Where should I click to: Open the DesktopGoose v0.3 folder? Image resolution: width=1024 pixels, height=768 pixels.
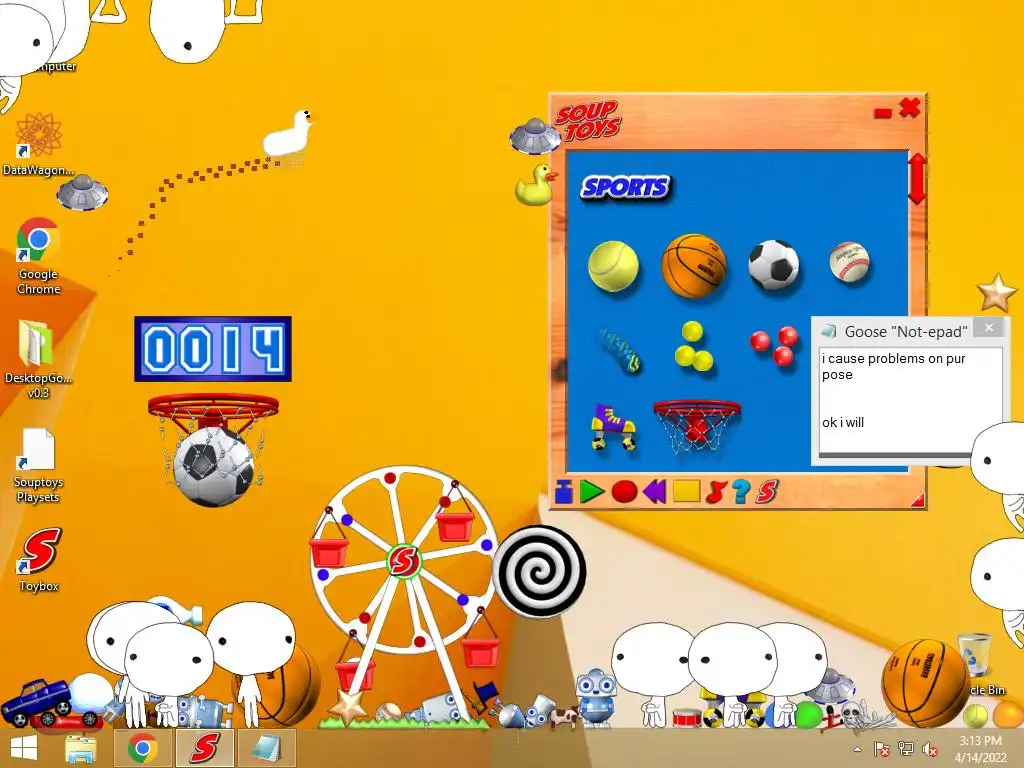pos(38,359)
